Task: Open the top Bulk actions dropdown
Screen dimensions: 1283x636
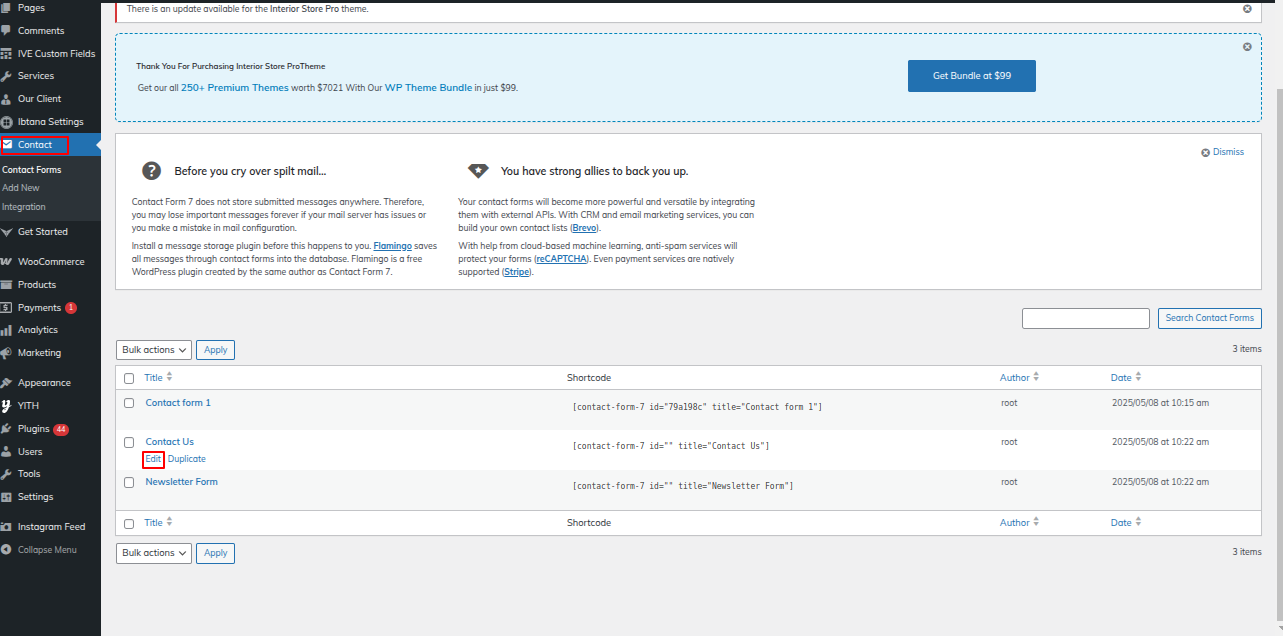Action: 154,350
